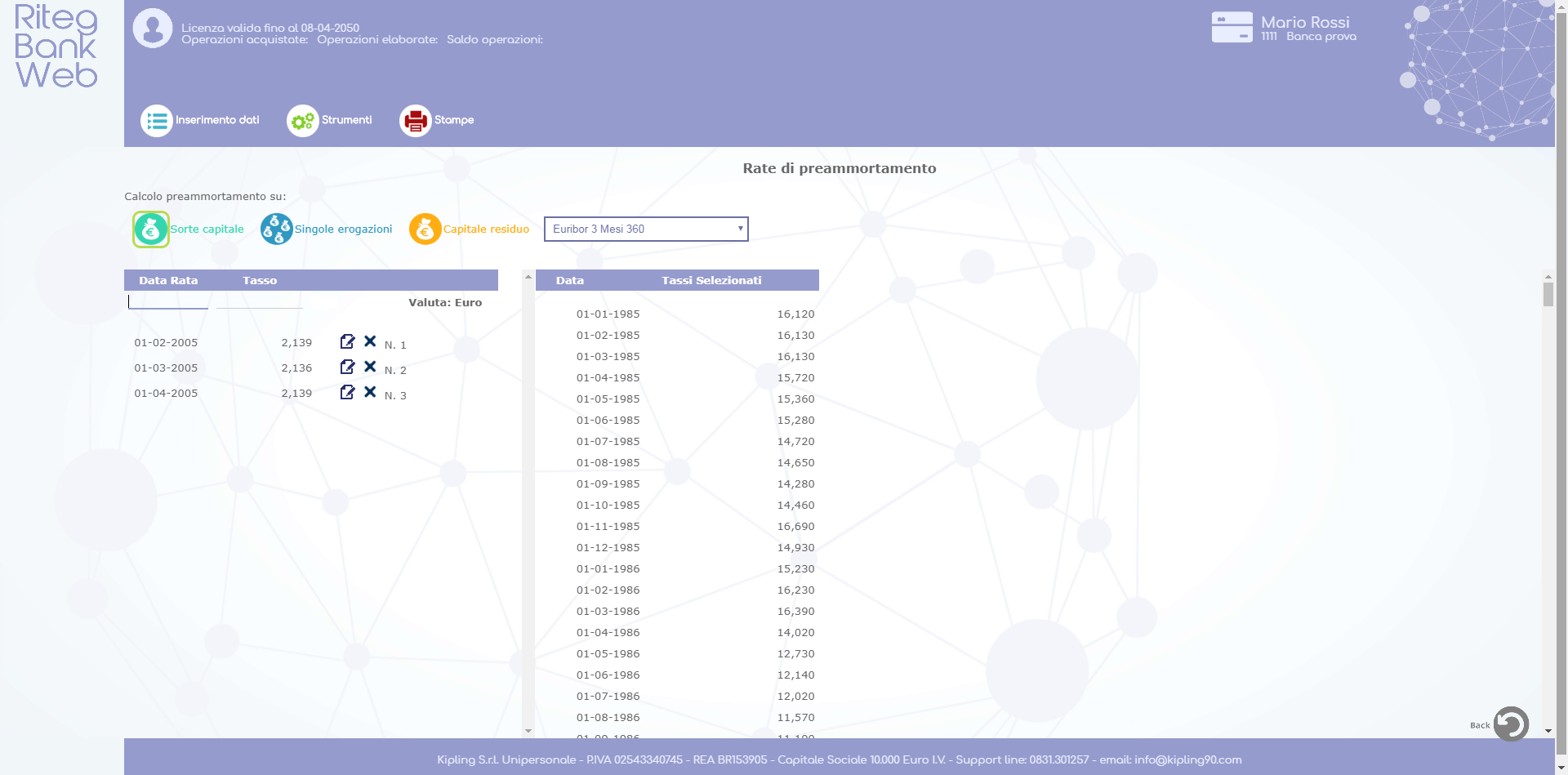Select the 01-04-1985 date entry
The width and height of the screenshot is (1568, 775).
point(608,378)
